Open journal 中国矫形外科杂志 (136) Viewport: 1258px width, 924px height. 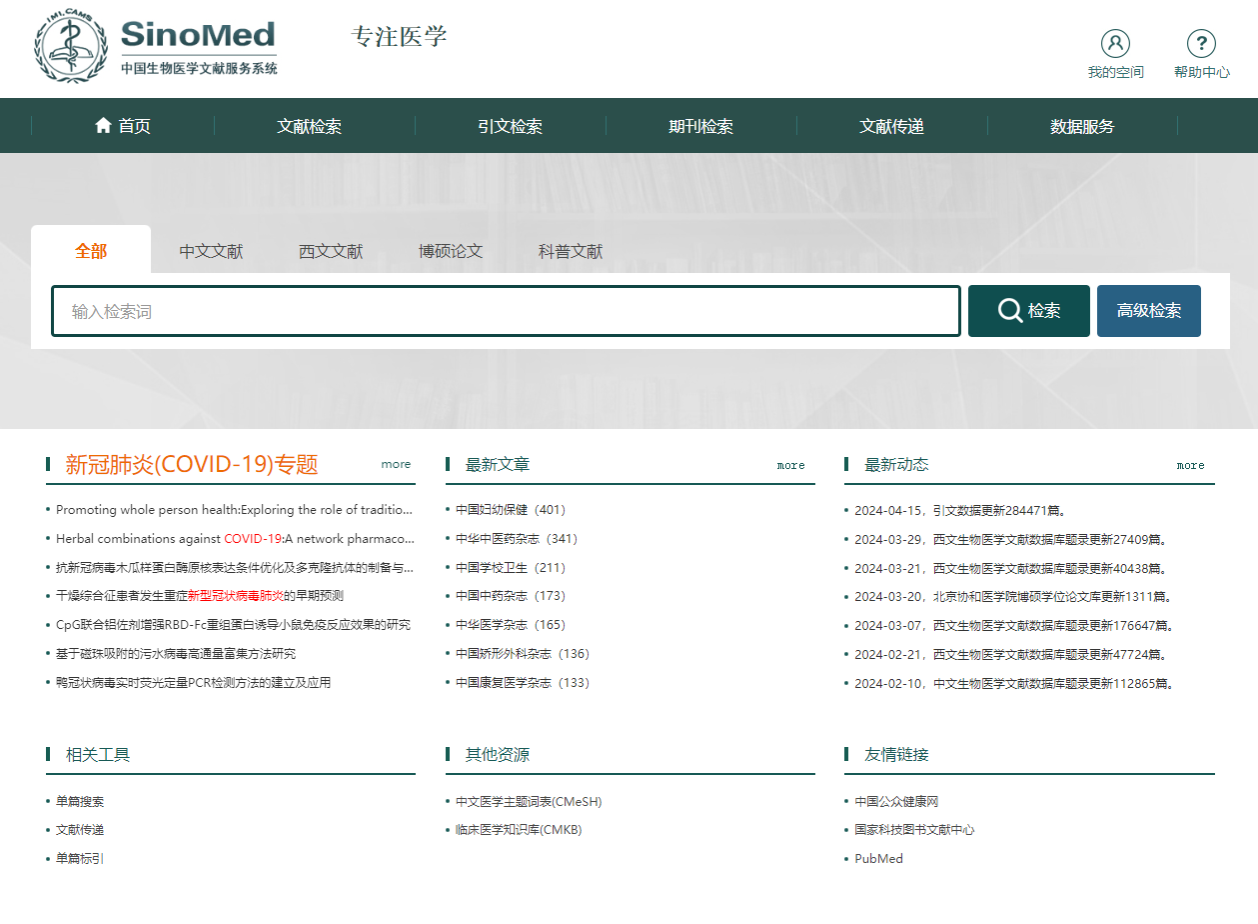click(x=522, y=654)
